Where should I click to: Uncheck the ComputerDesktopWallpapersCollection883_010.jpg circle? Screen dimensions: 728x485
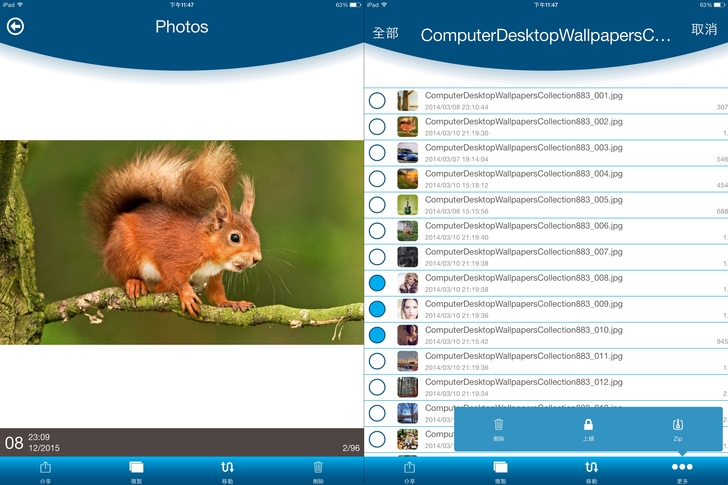[x=377, y=335]
